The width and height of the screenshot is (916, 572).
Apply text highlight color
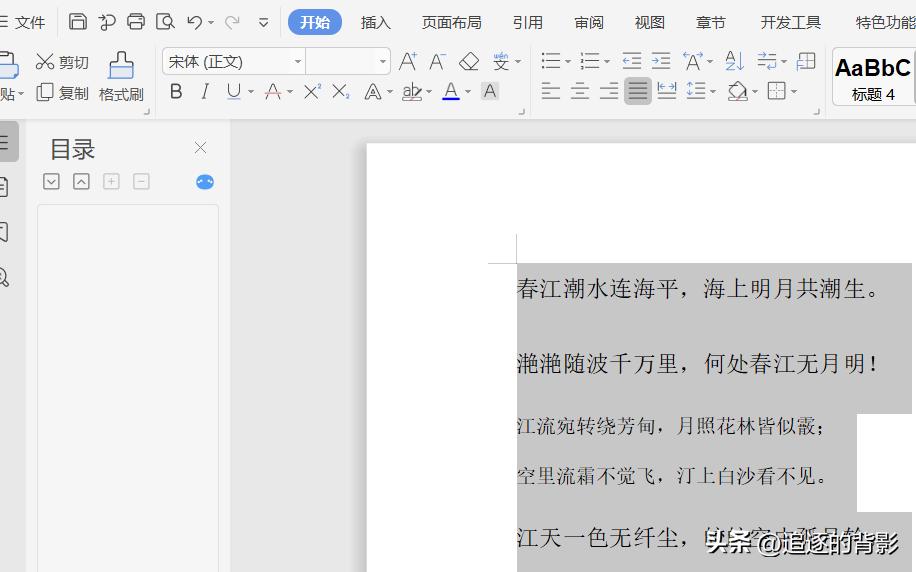412,92
